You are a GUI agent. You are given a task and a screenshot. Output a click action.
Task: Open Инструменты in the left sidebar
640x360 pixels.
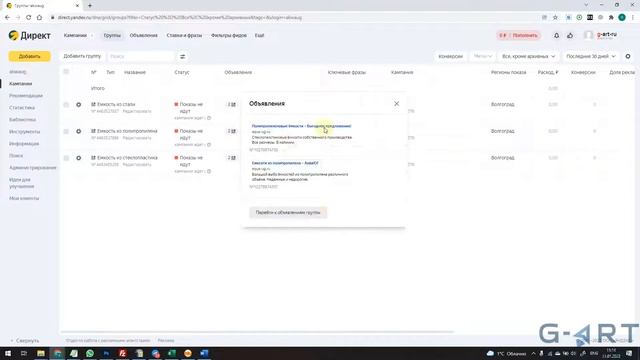pos(24,132)
